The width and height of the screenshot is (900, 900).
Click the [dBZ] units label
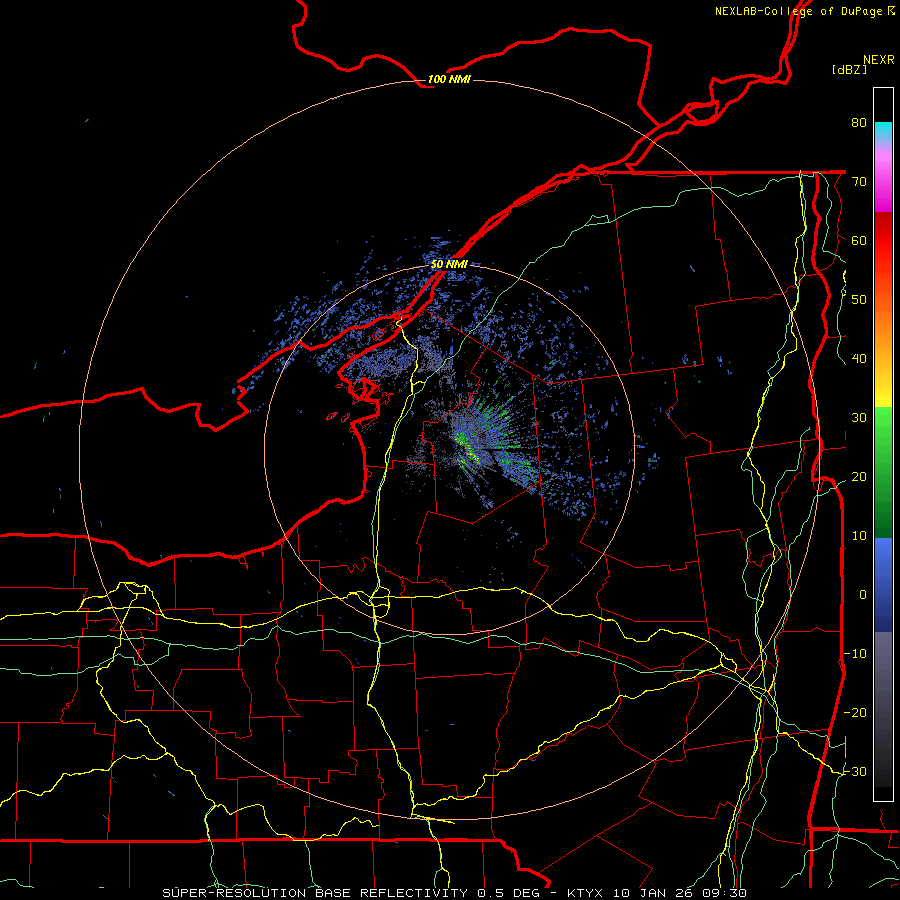click(x=849, y=70)
